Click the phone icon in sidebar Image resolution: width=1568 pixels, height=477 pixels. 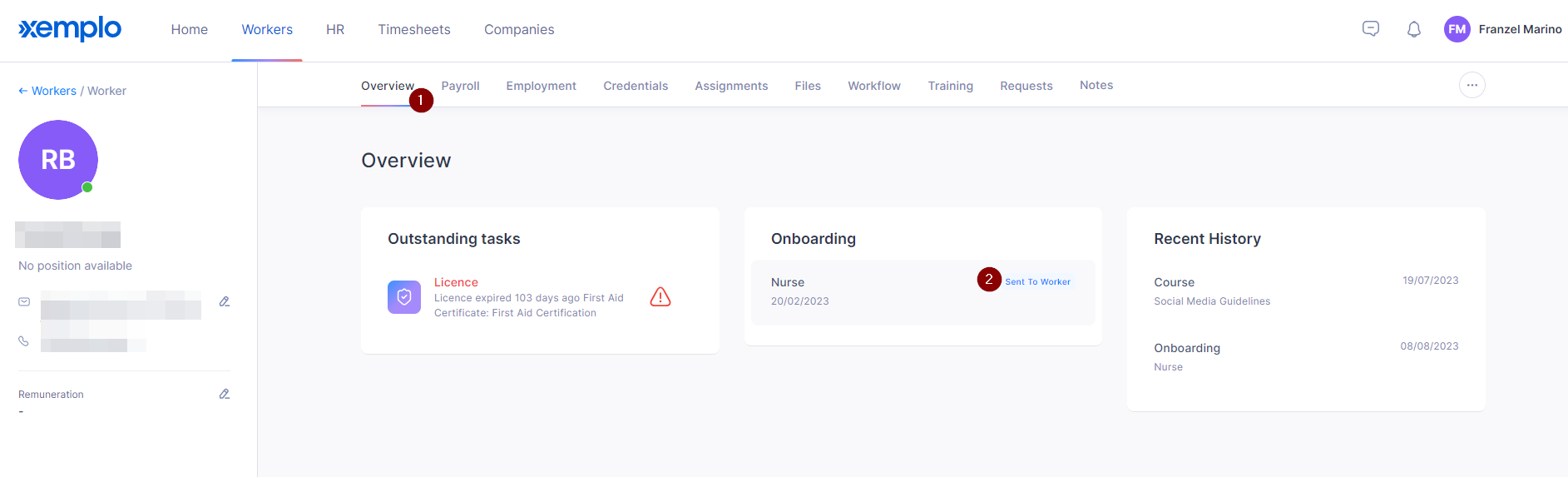[23, 341]
